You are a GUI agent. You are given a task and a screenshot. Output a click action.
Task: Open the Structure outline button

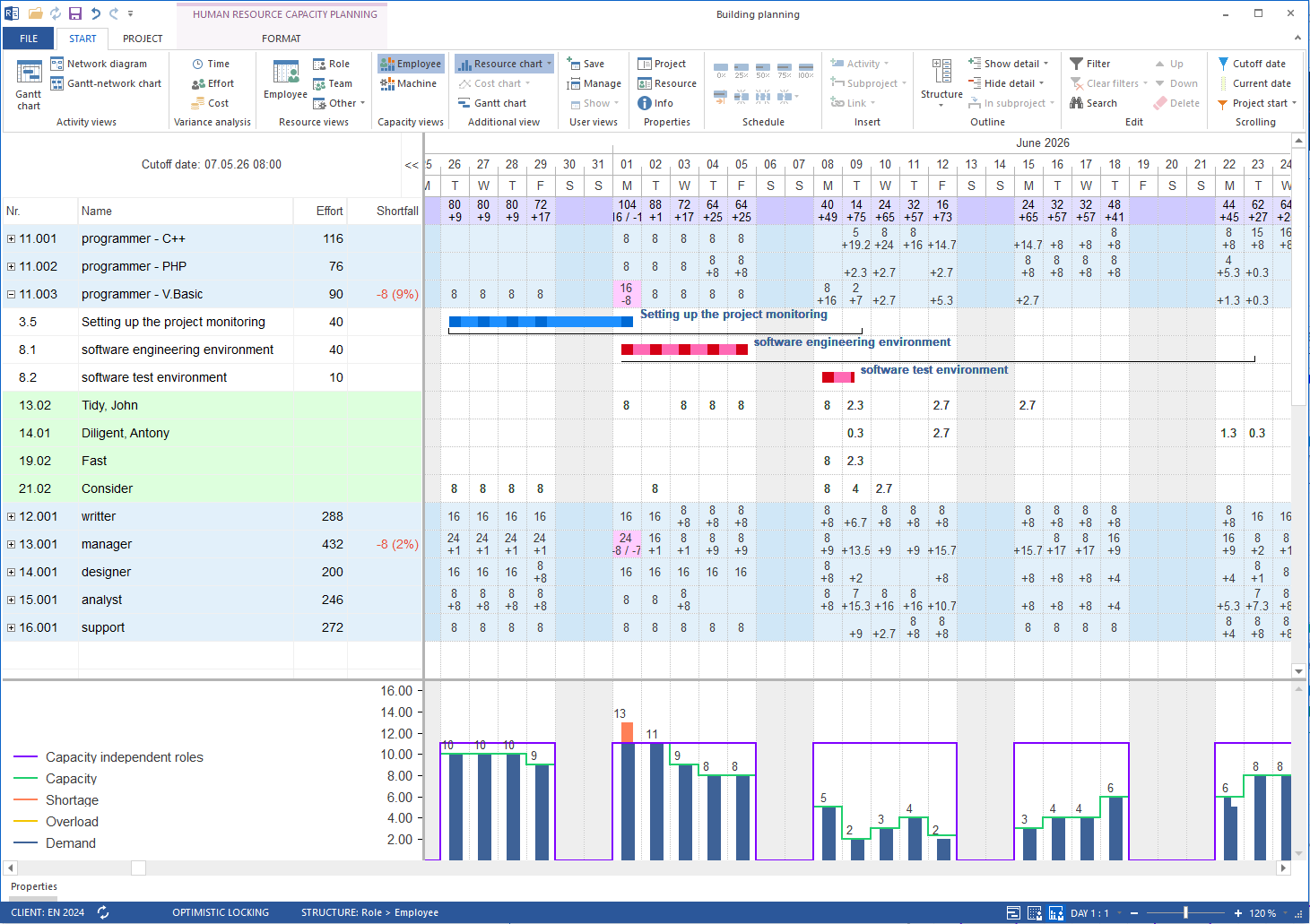point(941,83)
